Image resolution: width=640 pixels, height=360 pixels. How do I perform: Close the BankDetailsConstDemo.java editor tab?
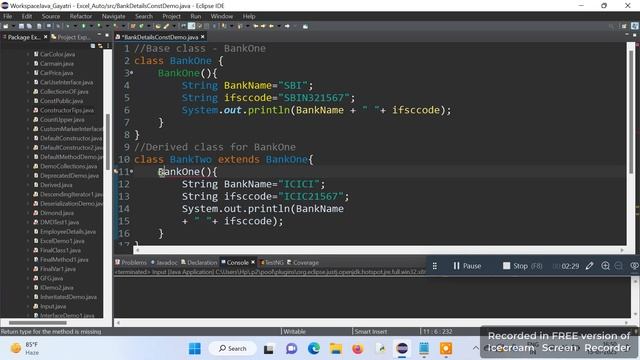click(x=202, y=37)
